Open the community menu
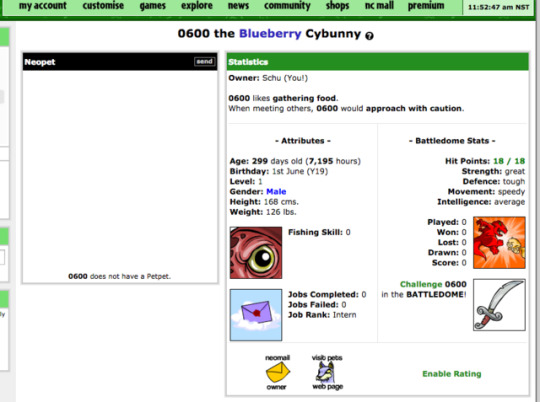This screenshot has height=402, width=540. pos(287,6)
